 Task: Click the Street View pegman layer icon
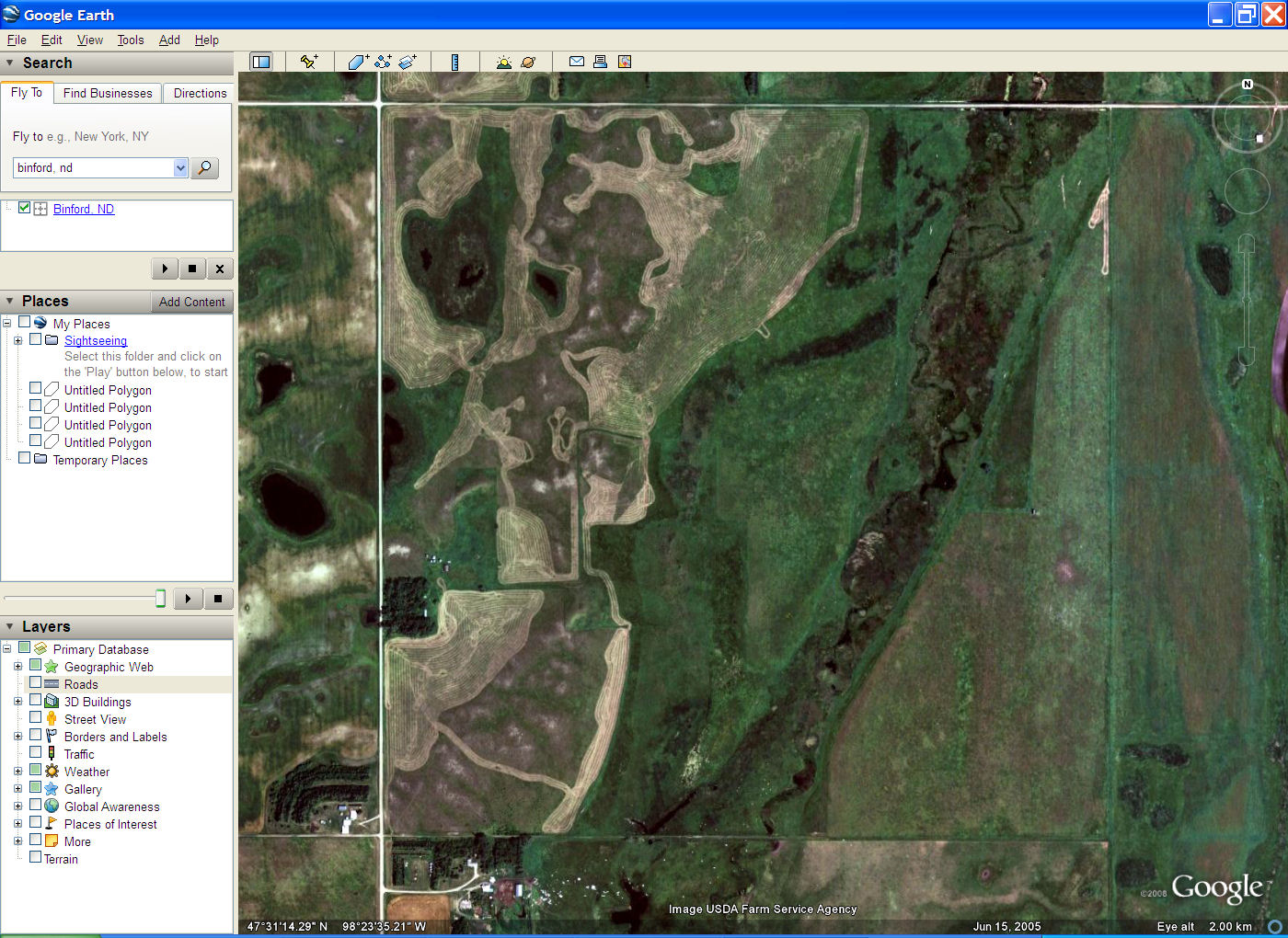pos(52,719)
